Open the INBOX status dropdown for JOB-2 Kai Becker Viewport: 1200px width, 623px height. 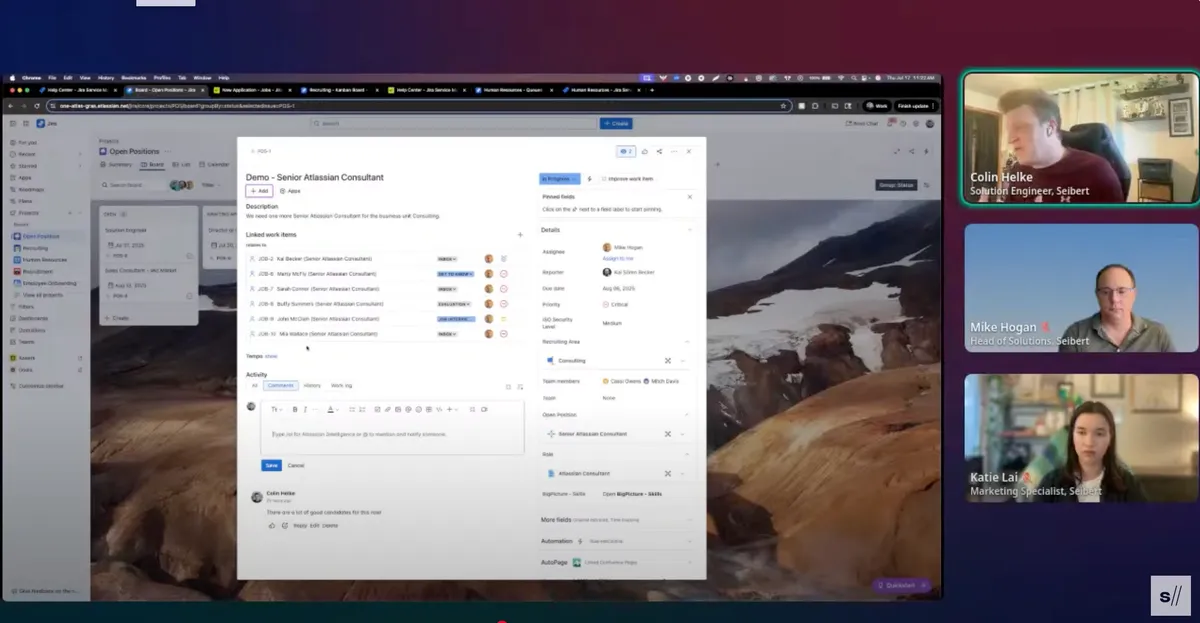click(446, 258)
